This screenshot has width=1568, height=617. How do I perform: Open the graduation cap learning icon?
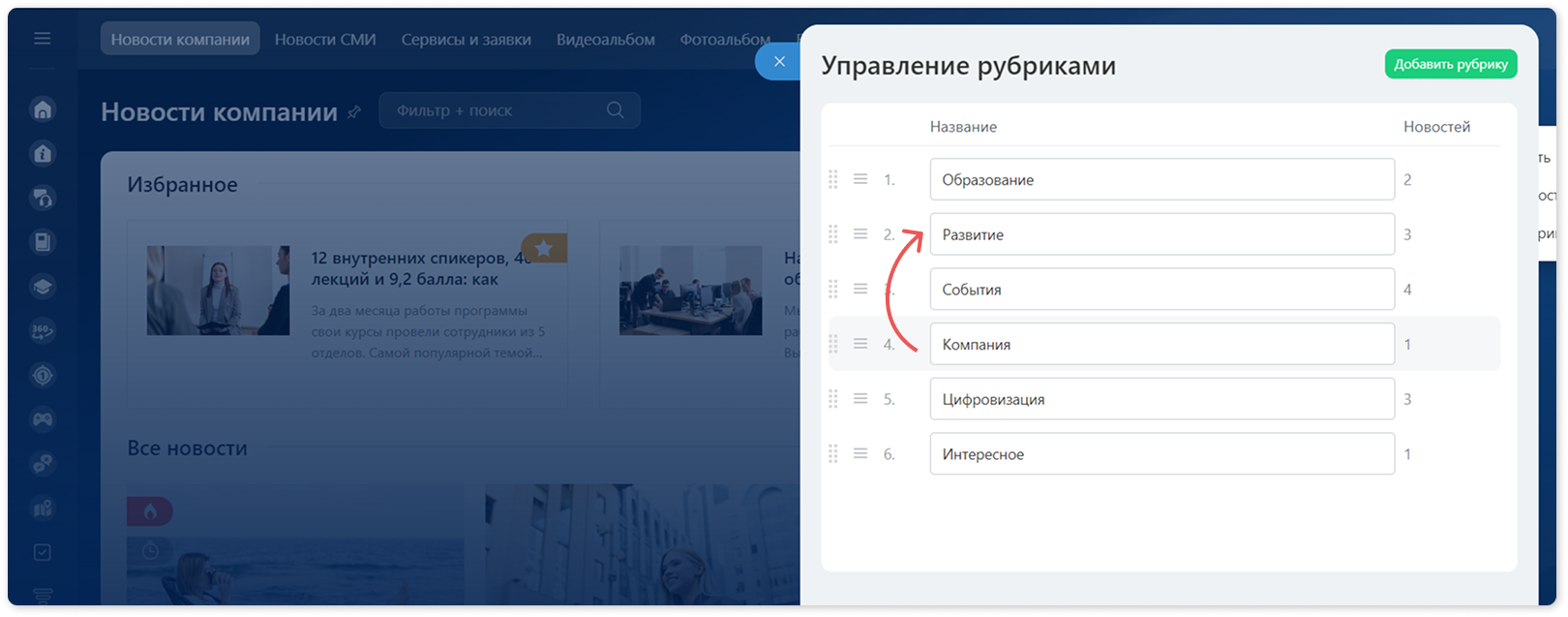[x=43, y=287]
